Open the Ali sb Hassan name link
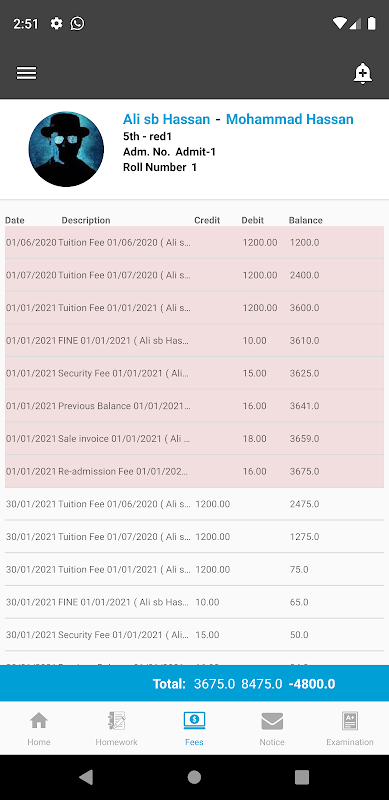This screenshot has height=800, width=389. pos(166,119)
